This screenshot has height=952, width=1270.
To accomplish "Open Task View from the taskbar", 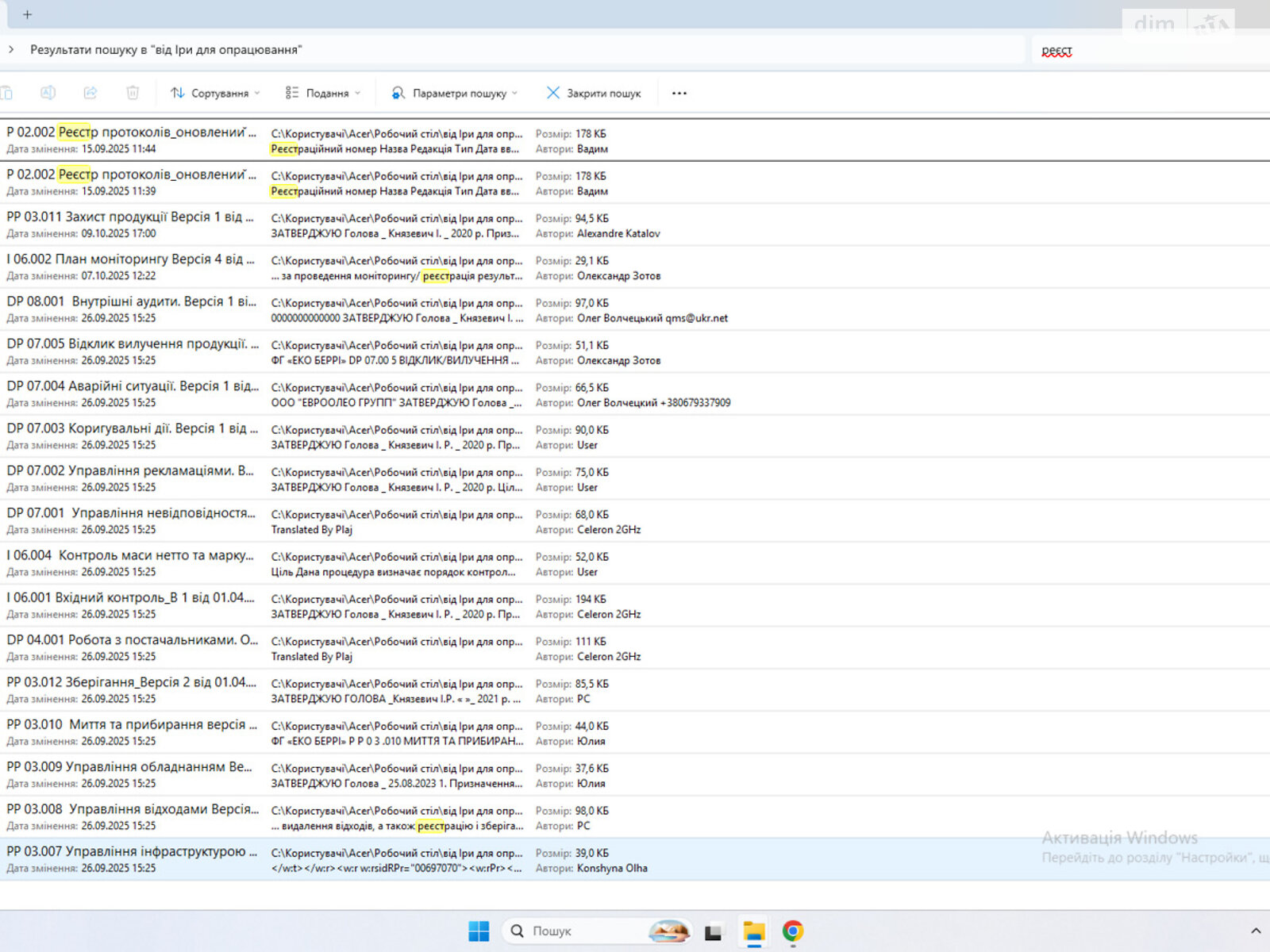I will coord(713,931).
